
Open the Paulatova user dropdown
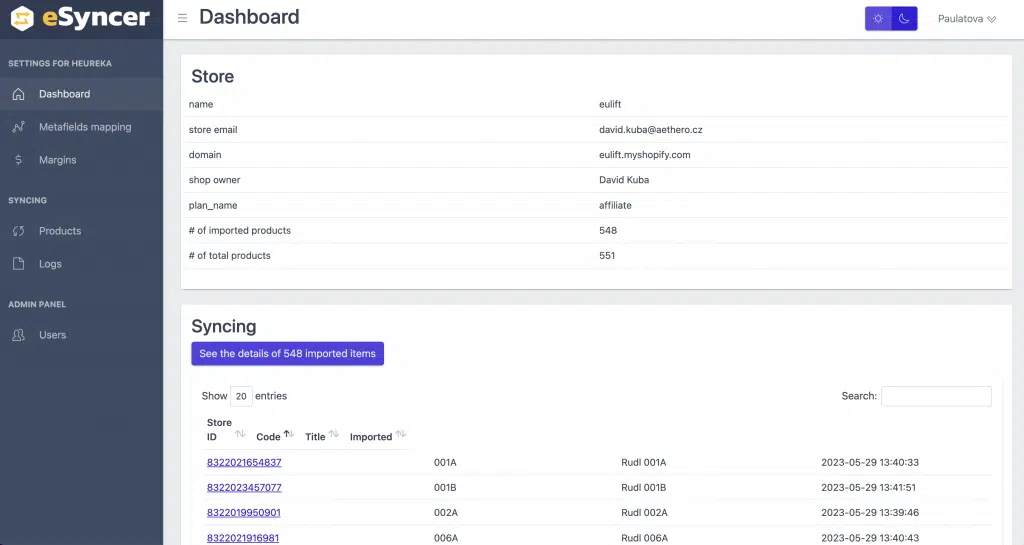[x=966, y=19]
